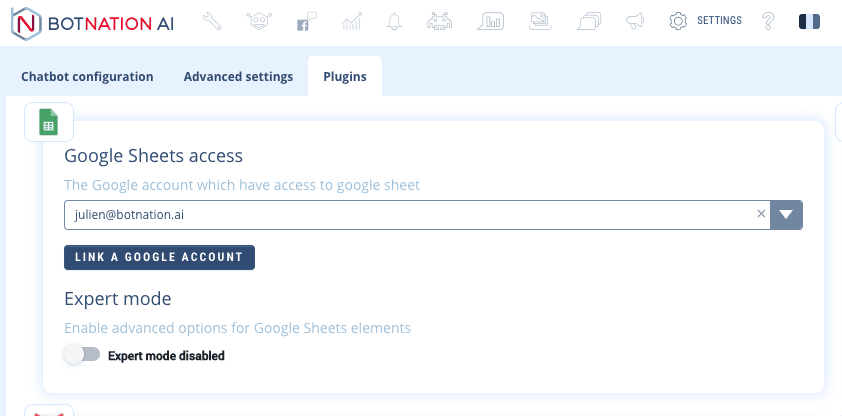
Task: Open the Advanced settings tab
Action: pyautogui.click(x=238, y=77)
